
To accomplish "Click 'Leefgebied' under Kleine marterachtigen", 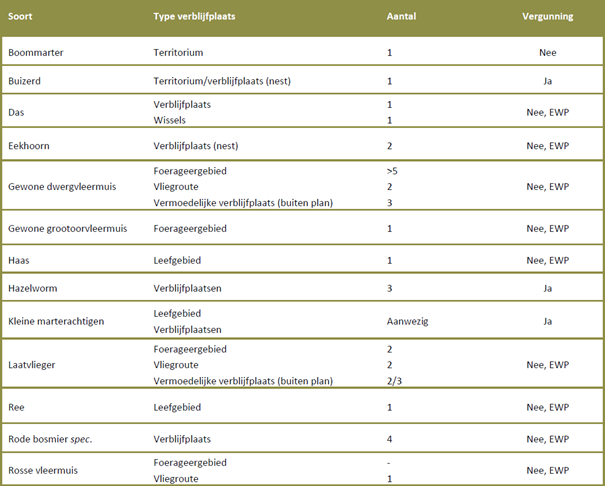I will [x=177, y=313].
